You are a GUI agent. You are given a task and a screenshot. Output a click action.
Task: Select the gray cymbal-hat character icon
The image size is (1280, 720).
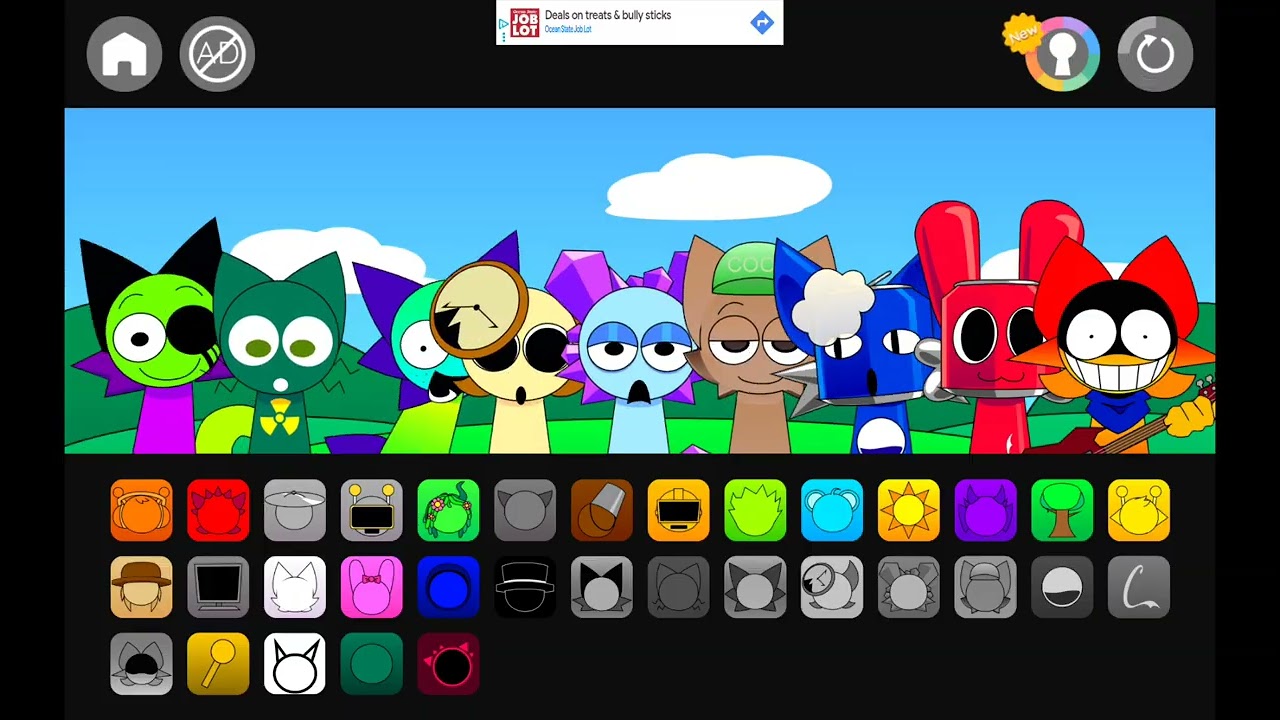(x=295, y=510)
